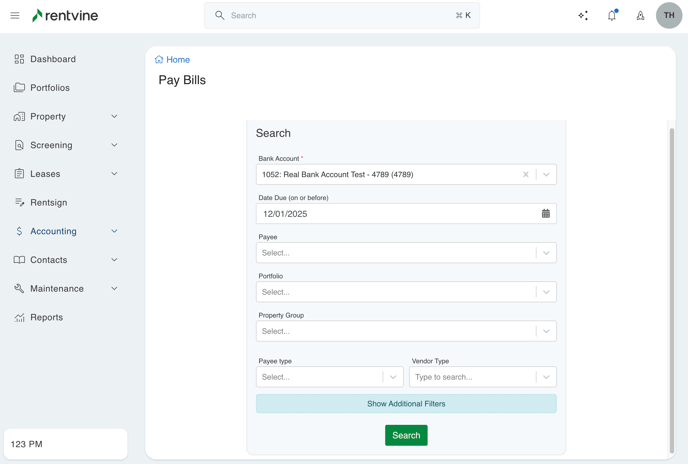Screen dimensions: 688x464
Task: Open the Payee dropdown
Action: [405, 253]
